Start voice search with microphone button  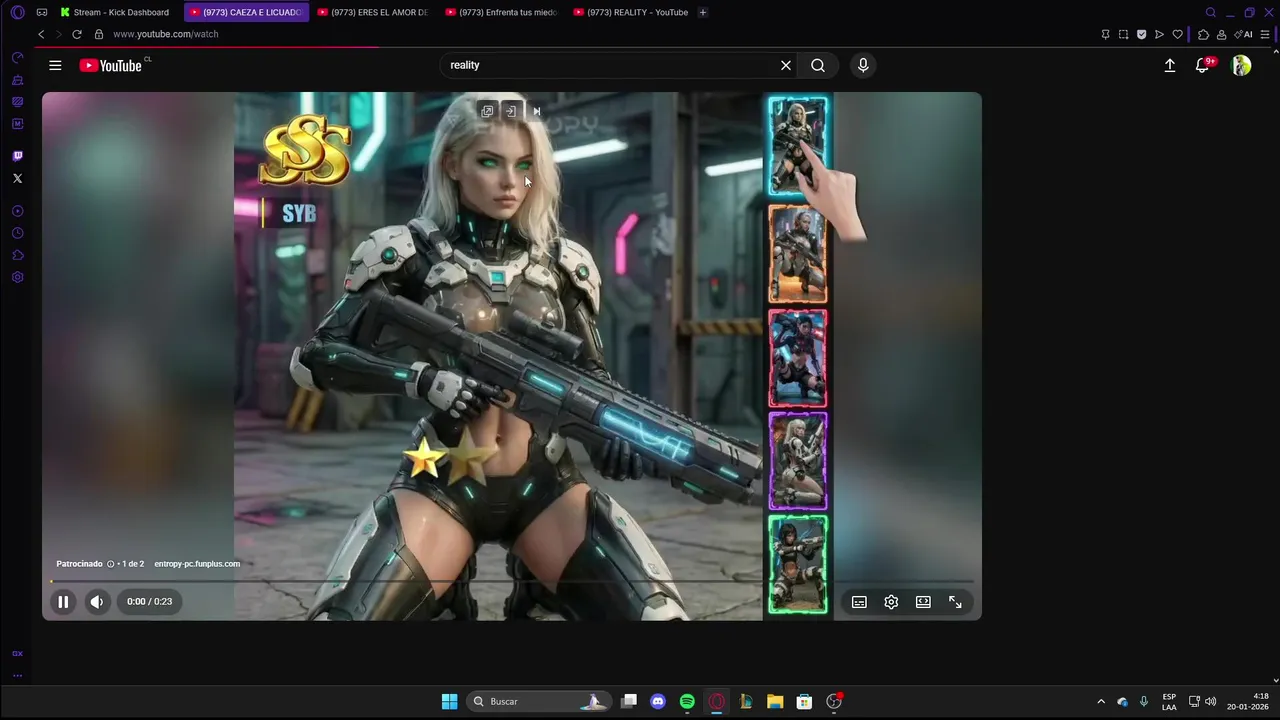[863, 65]
